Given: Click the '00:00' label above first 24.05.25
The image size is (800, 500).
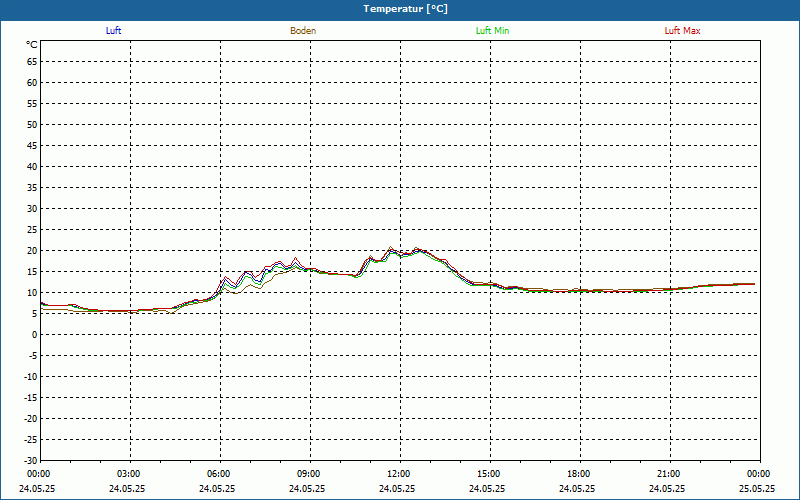Looking at the screenshot, I should tap(39, 474).
